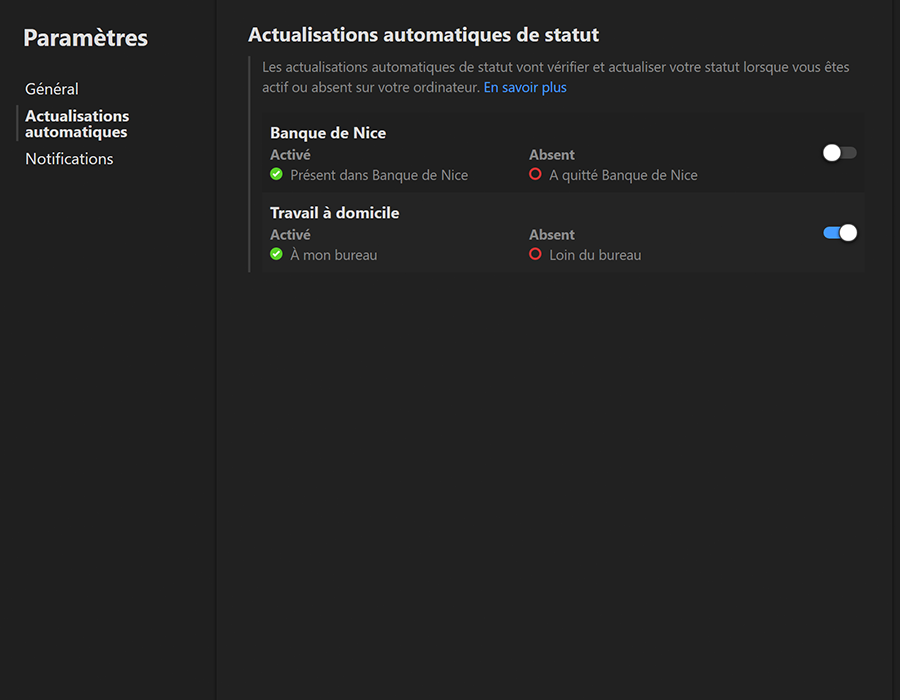Select Actualisations automatiques in the sidebar
900x700 pixels.
click(x=77, y=124)
